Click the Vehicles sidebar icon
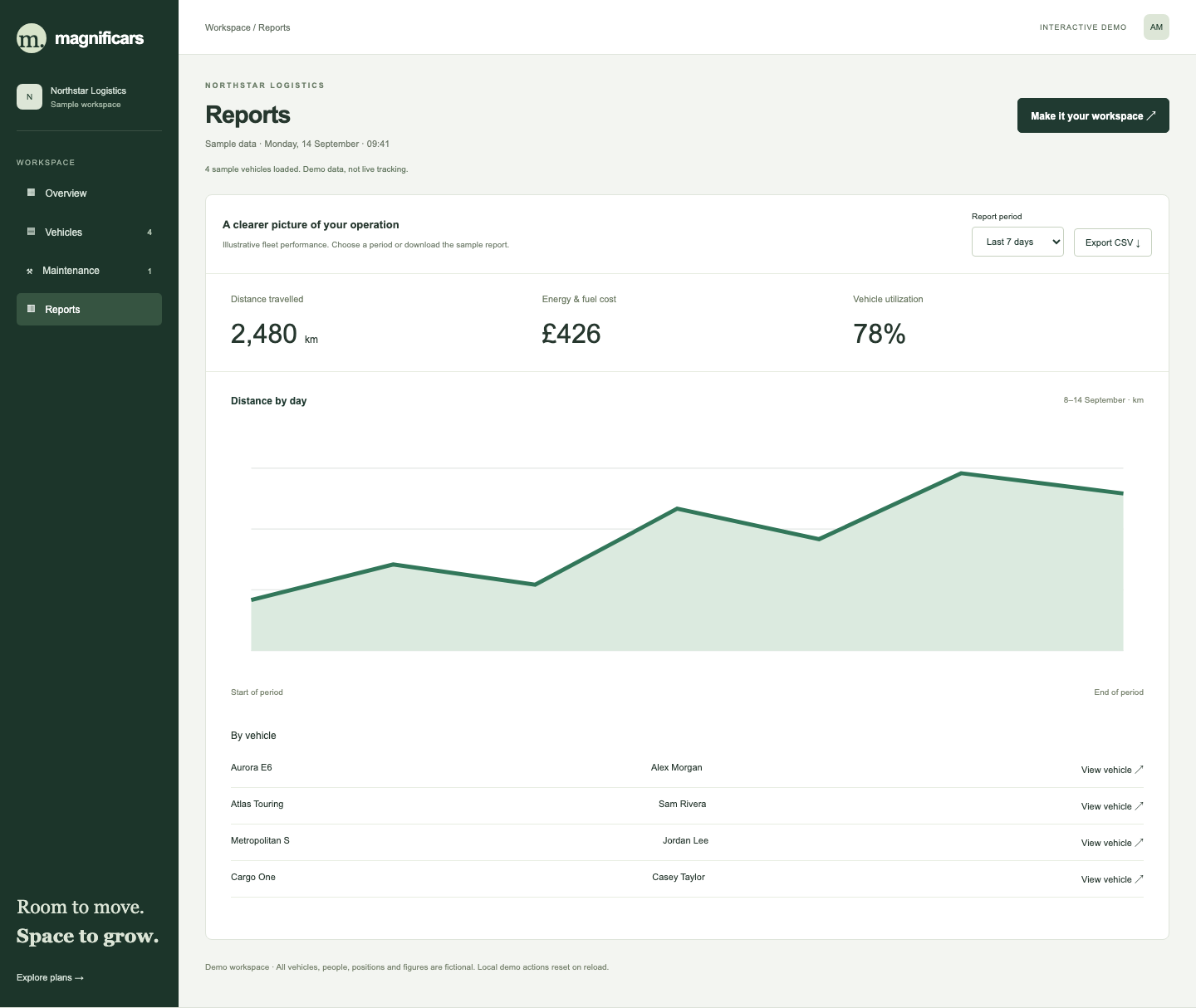Image resolution: width=1196 pixels, height=1008 pixels. (x=31, y=232)
